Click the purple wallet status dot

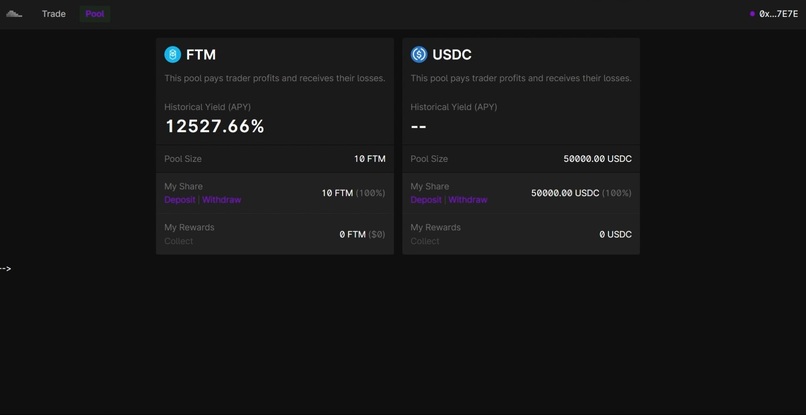[752, 14]
